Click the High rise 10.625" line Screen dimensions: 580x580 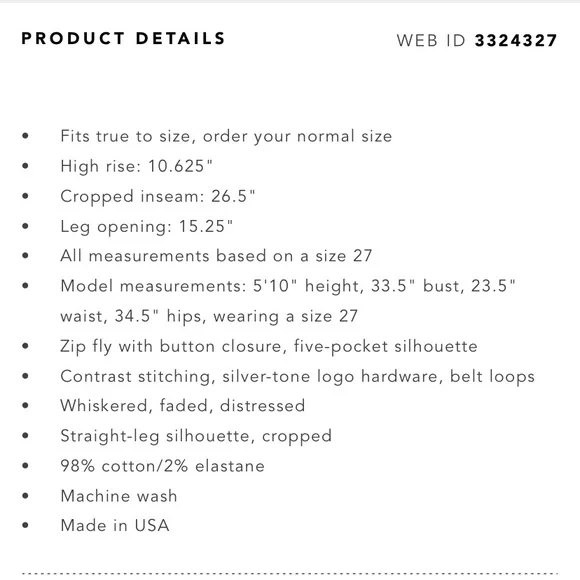136,166
